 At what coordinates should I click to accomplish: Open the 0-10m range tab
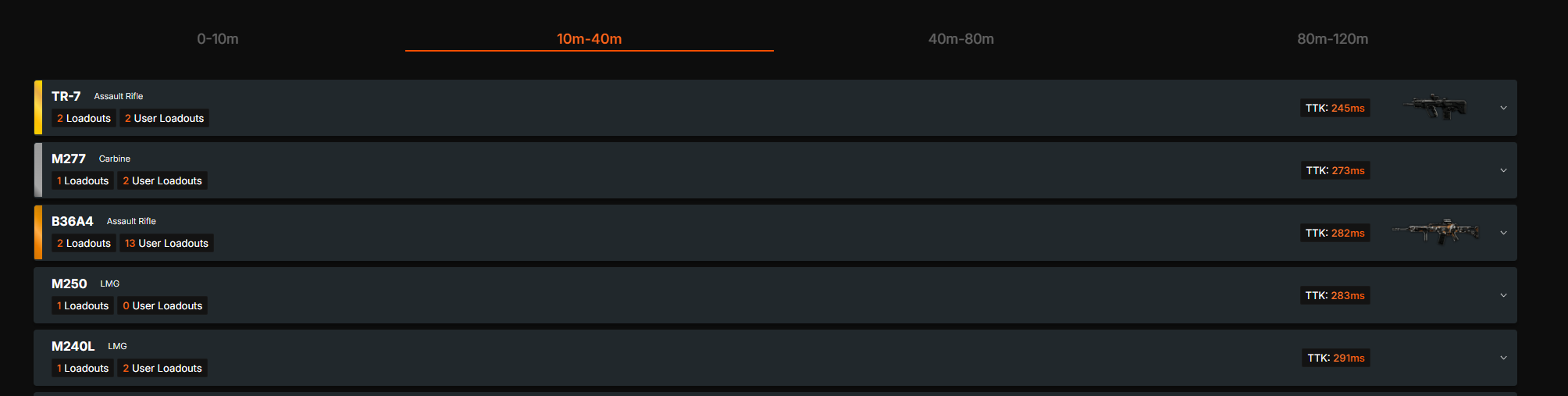(218, 39)
